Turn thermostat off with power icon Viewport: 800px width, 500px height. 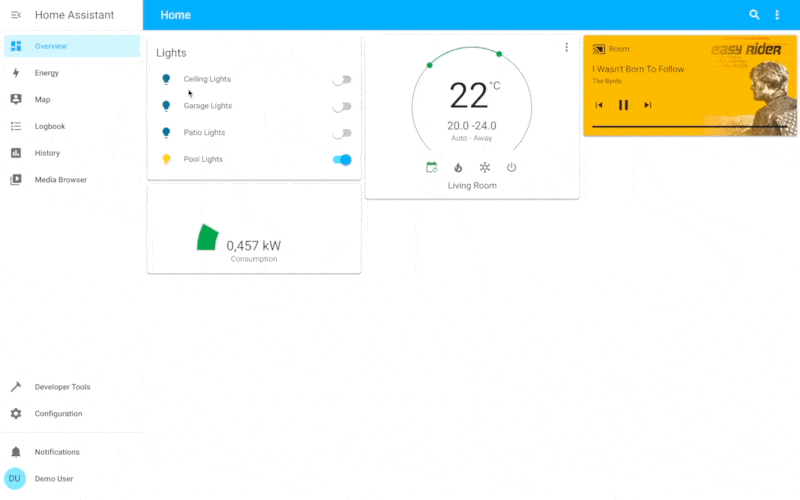click(511, 167)
